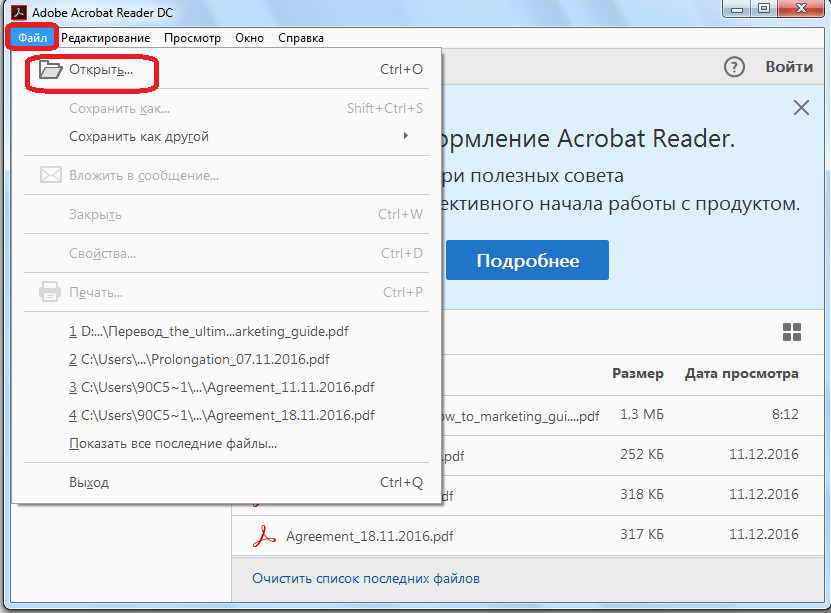Open the Справка menu
The height and width of the screenshot is (613, 831).
[x=300, y=38]
